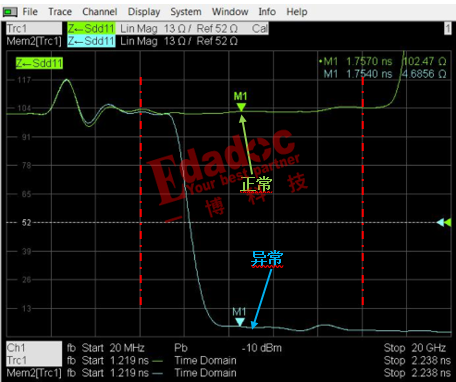Select the cyan M1 marker near bottom trace
The height and width of the screenshot is (382, 456).
point(240,322)
